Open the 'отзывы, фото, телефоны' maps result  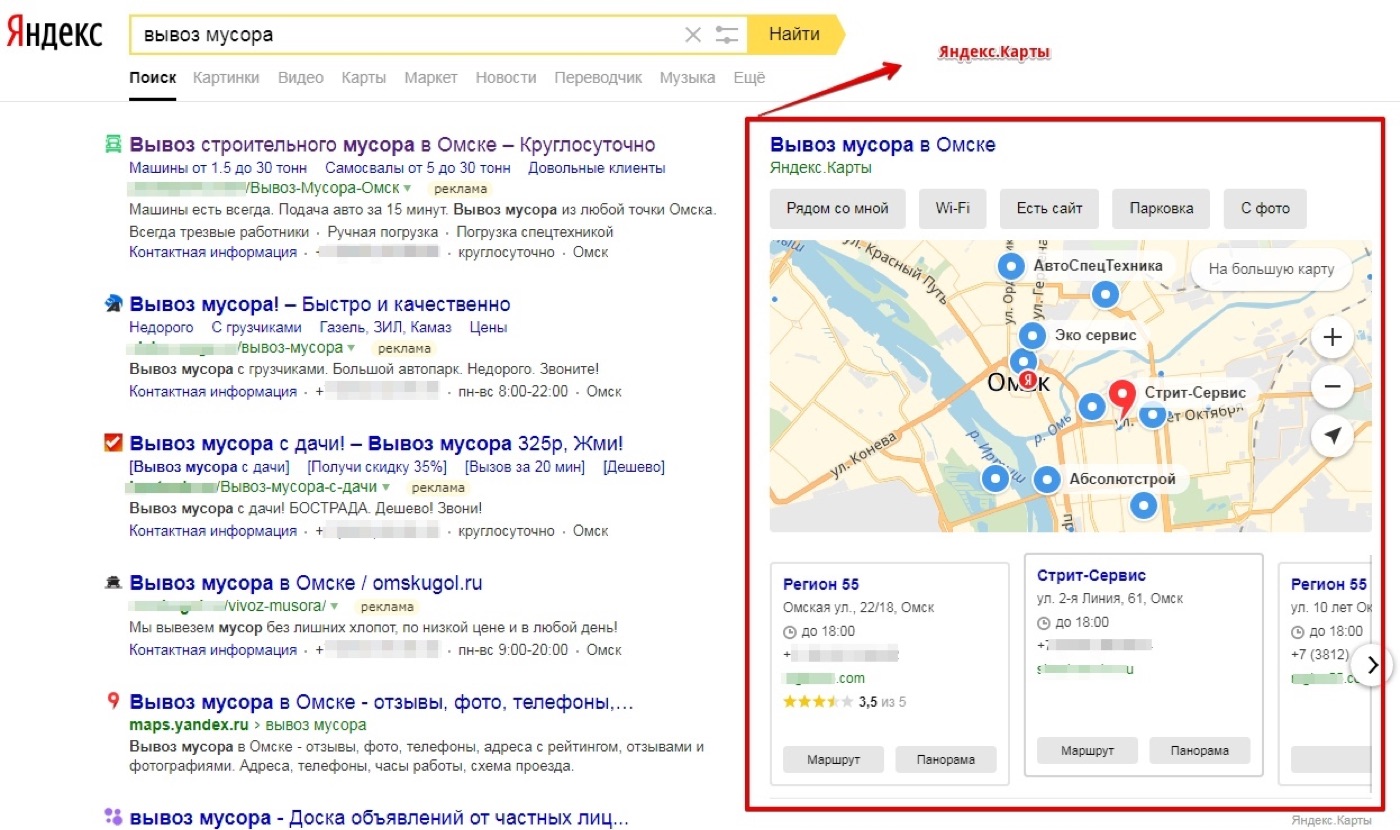[x=382, y=701]
